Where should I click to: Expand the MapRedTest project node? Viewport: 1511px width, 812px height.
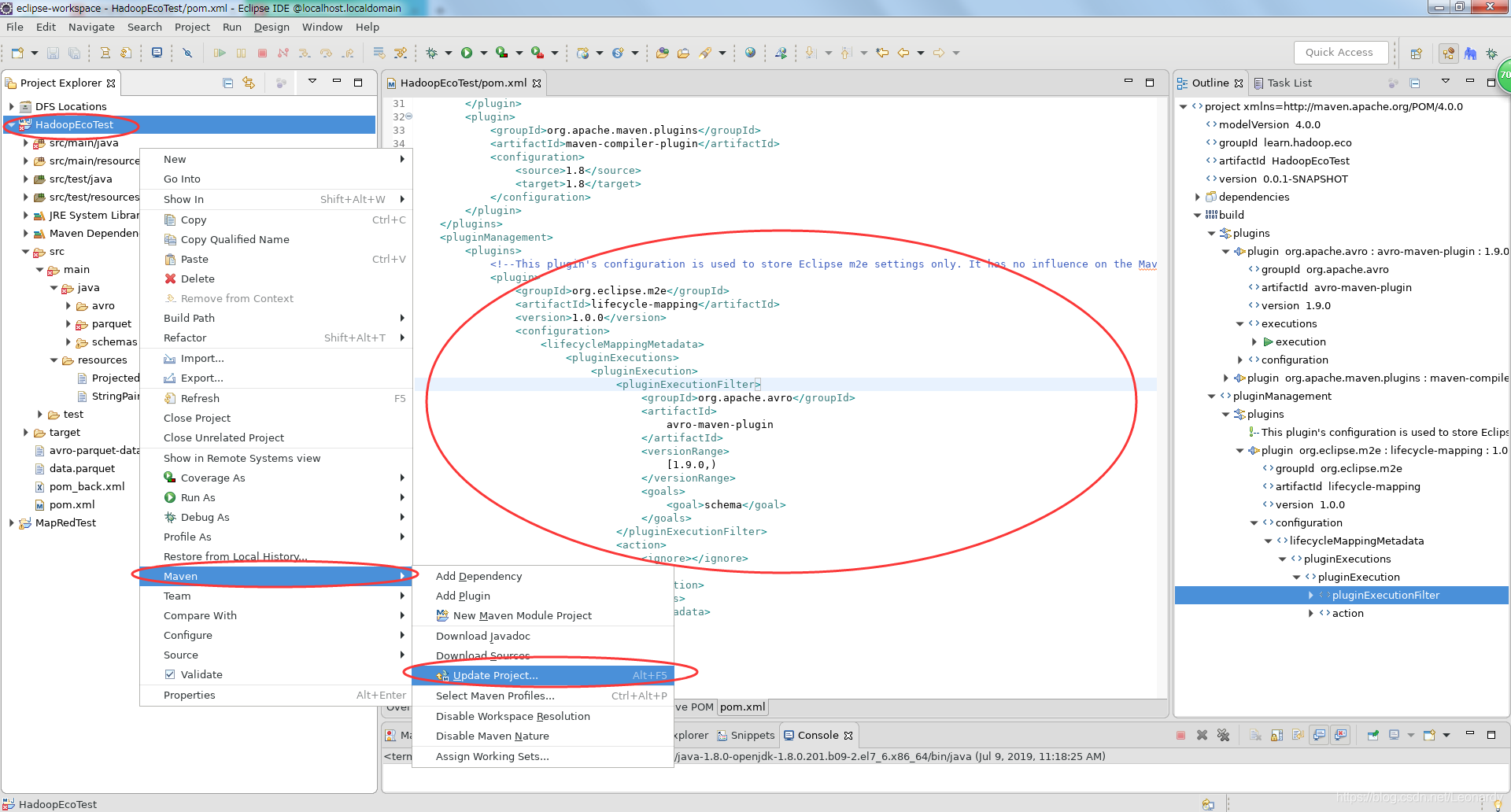(12, 522)
